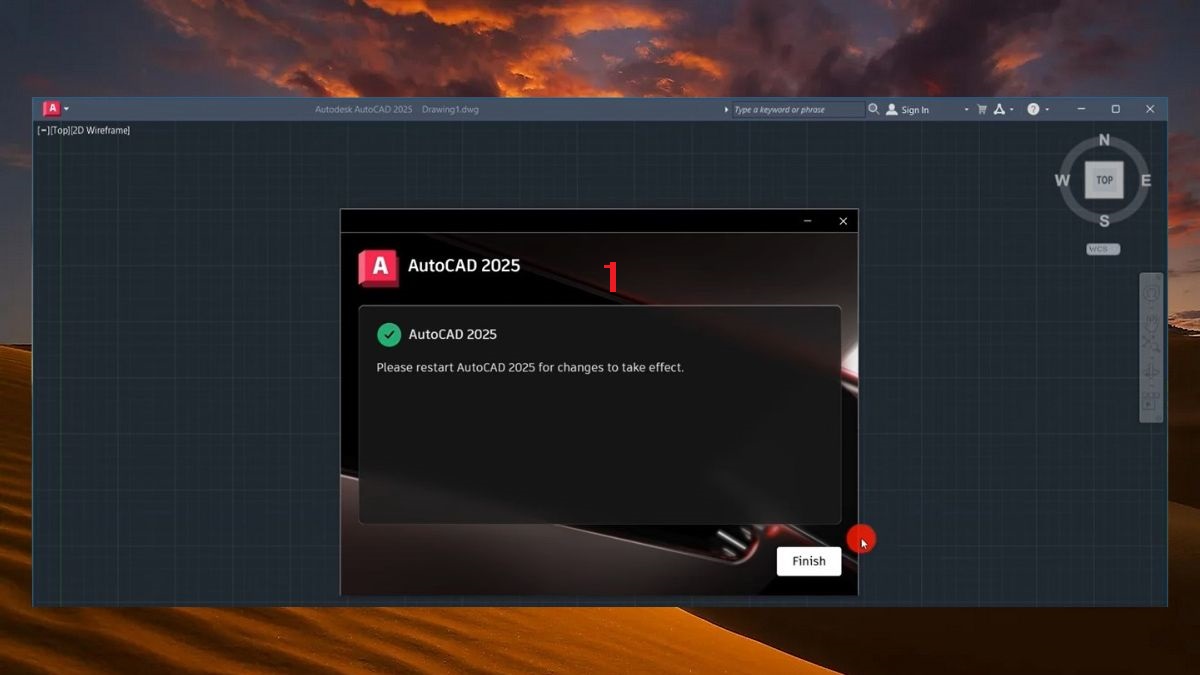This screenshot has height=675, width=1200.
Task: Select the Pan hand tool on the navigation bar
Action: [1151, 323]
